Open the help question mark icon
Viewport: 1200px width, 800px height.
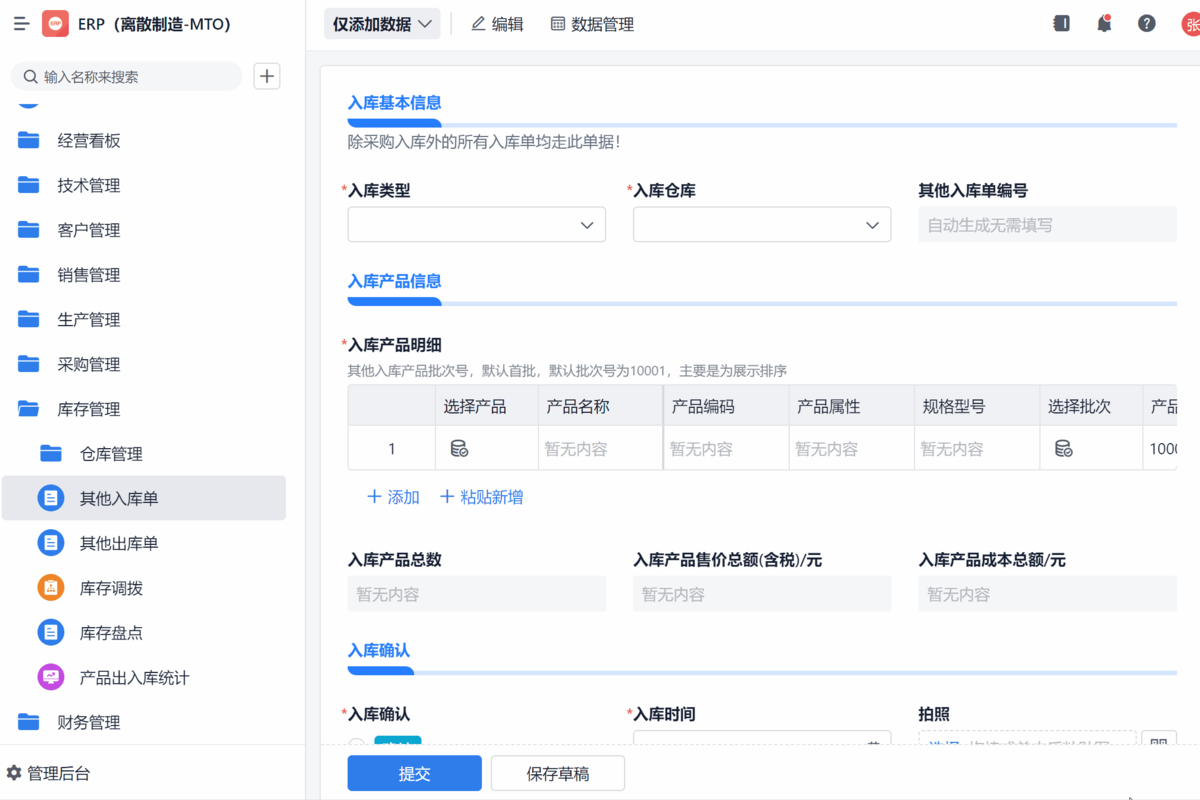point(1147,24)
